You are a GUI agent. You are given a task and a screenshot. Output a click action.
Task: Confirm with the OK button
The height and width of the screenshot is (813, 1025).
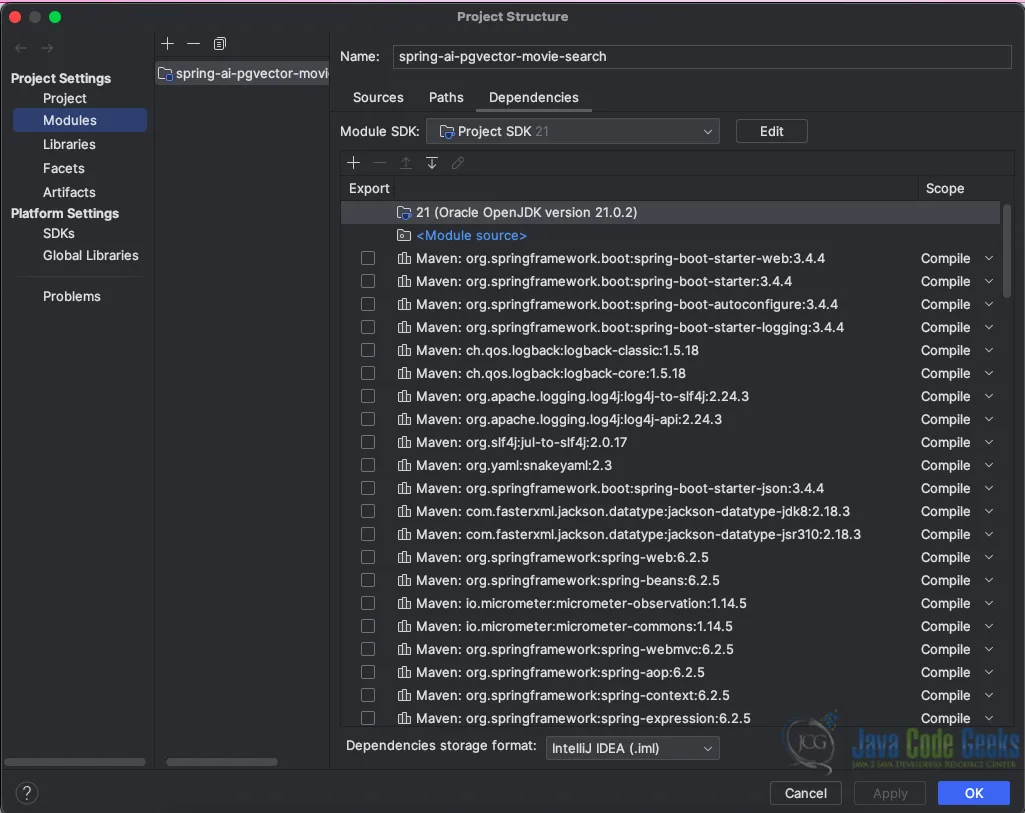coord(973,793)
